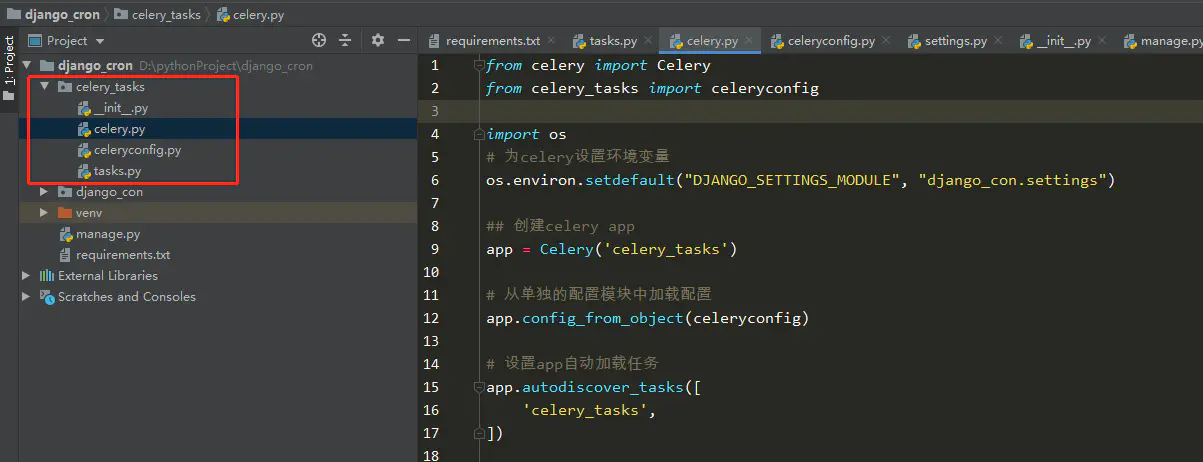The image size is (1203, 462).
Task: Fold the import os block at line 4
Action: pyautogui.click(x=480, y=134)
